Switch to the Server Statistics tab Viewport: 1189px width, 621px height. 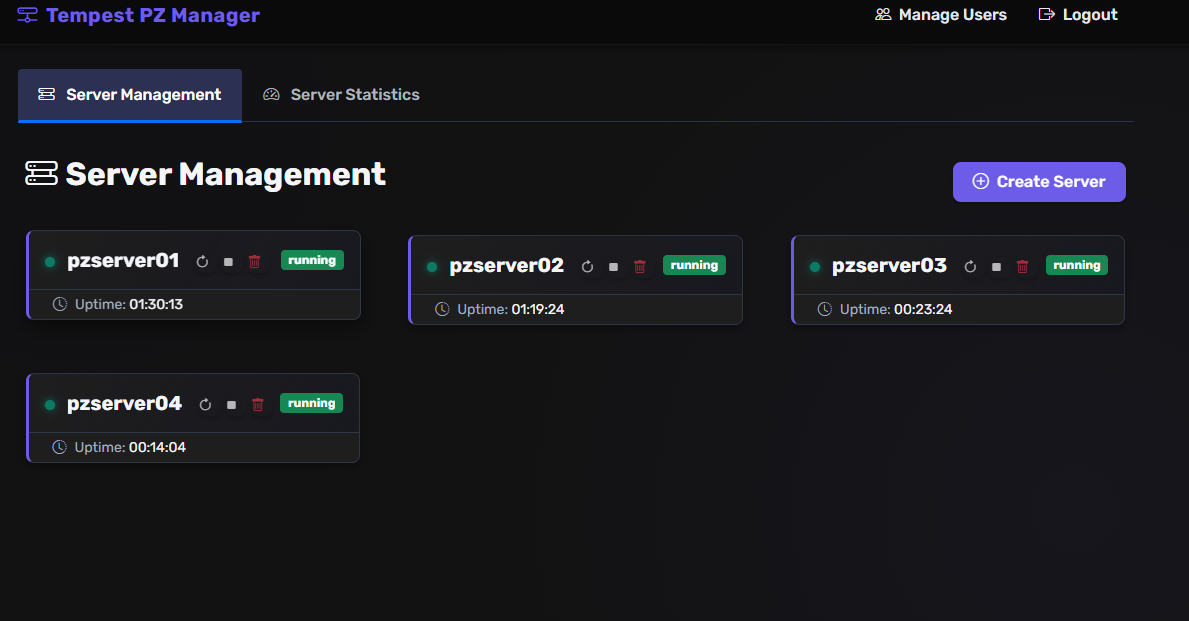click(x=341, y=95)
